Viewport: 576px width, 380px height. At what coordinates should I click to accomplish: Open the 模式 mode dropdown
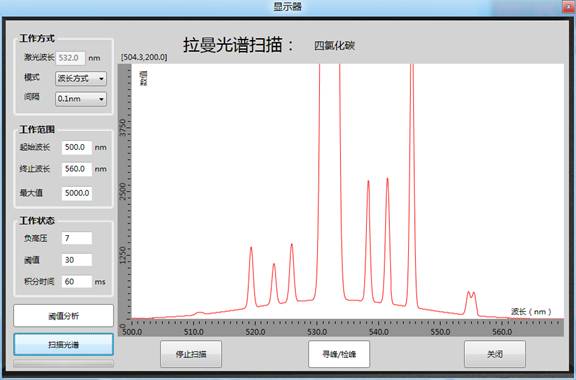(x=81, y=78)
